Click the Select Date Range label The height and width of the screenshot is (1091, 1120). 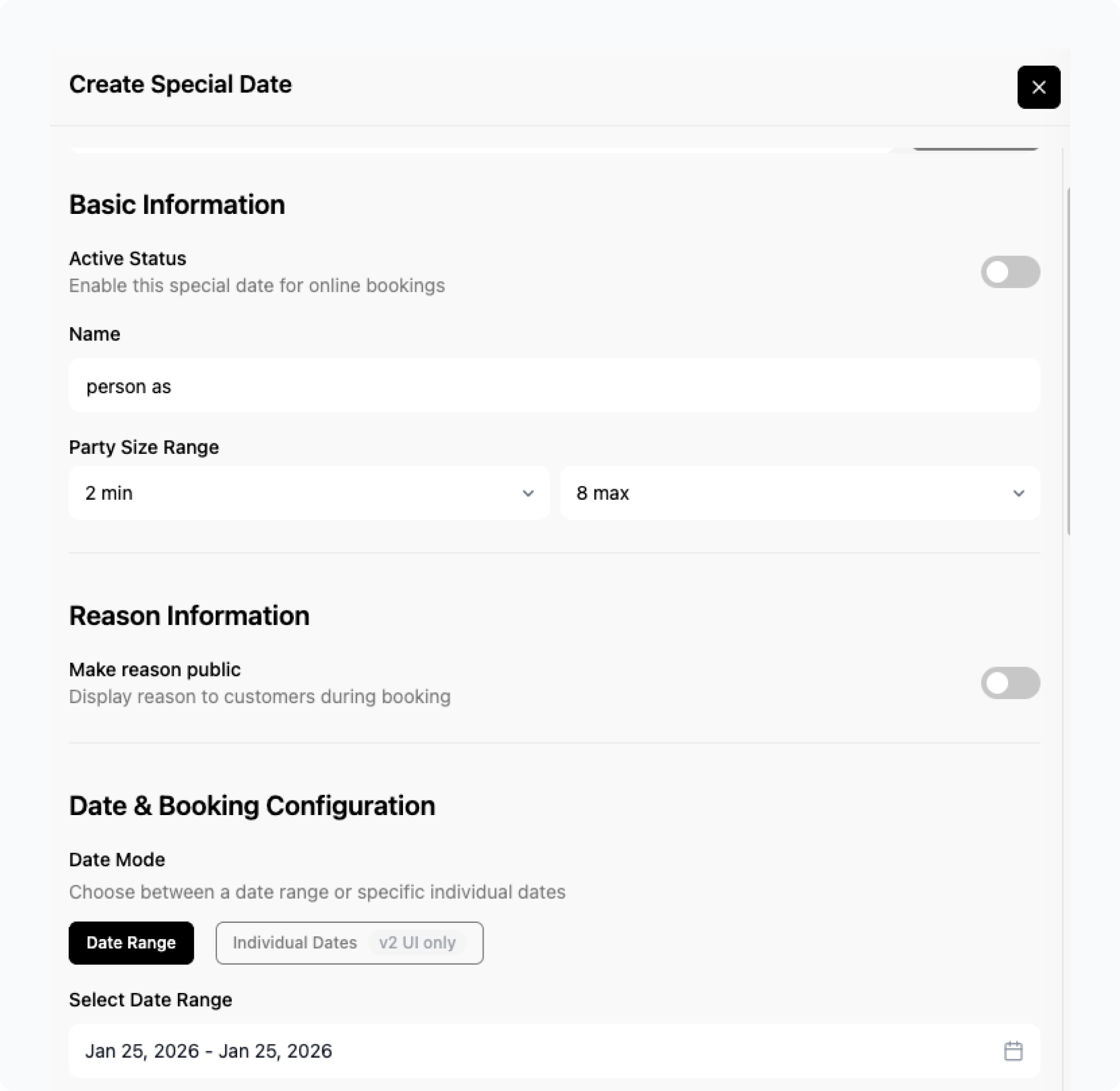150,1000
